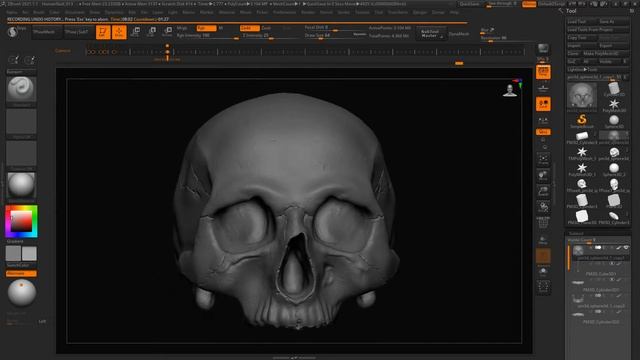The image size is (640, 360).
Task: Click the Load Tool button
Action: click(582, 22)
